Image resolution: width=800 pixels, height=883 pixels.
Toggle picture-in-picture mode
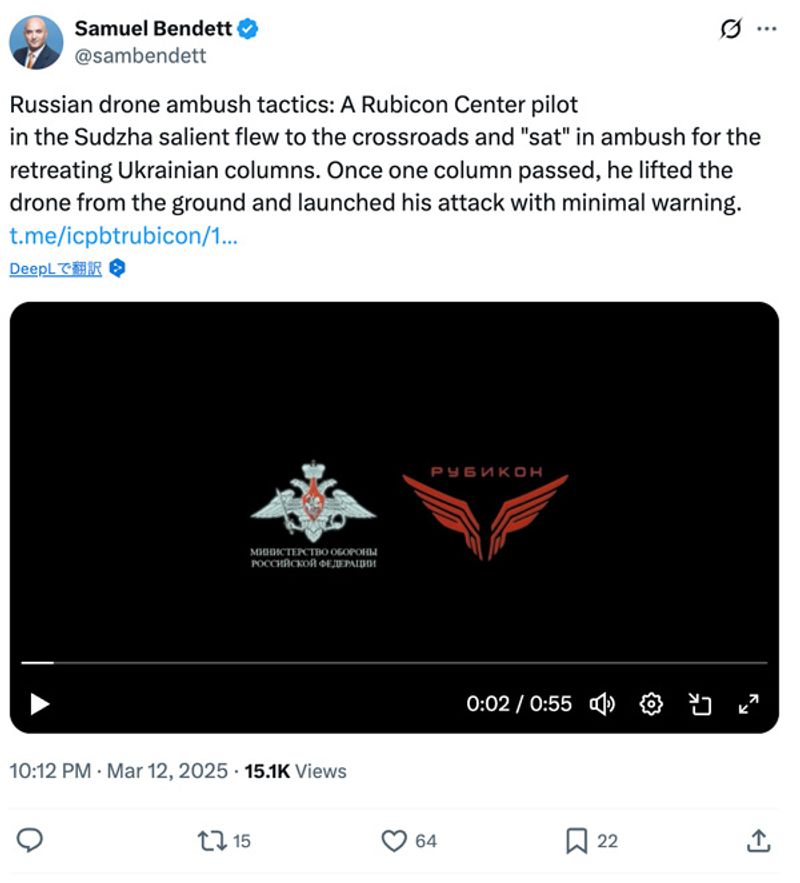coord(700,704)
